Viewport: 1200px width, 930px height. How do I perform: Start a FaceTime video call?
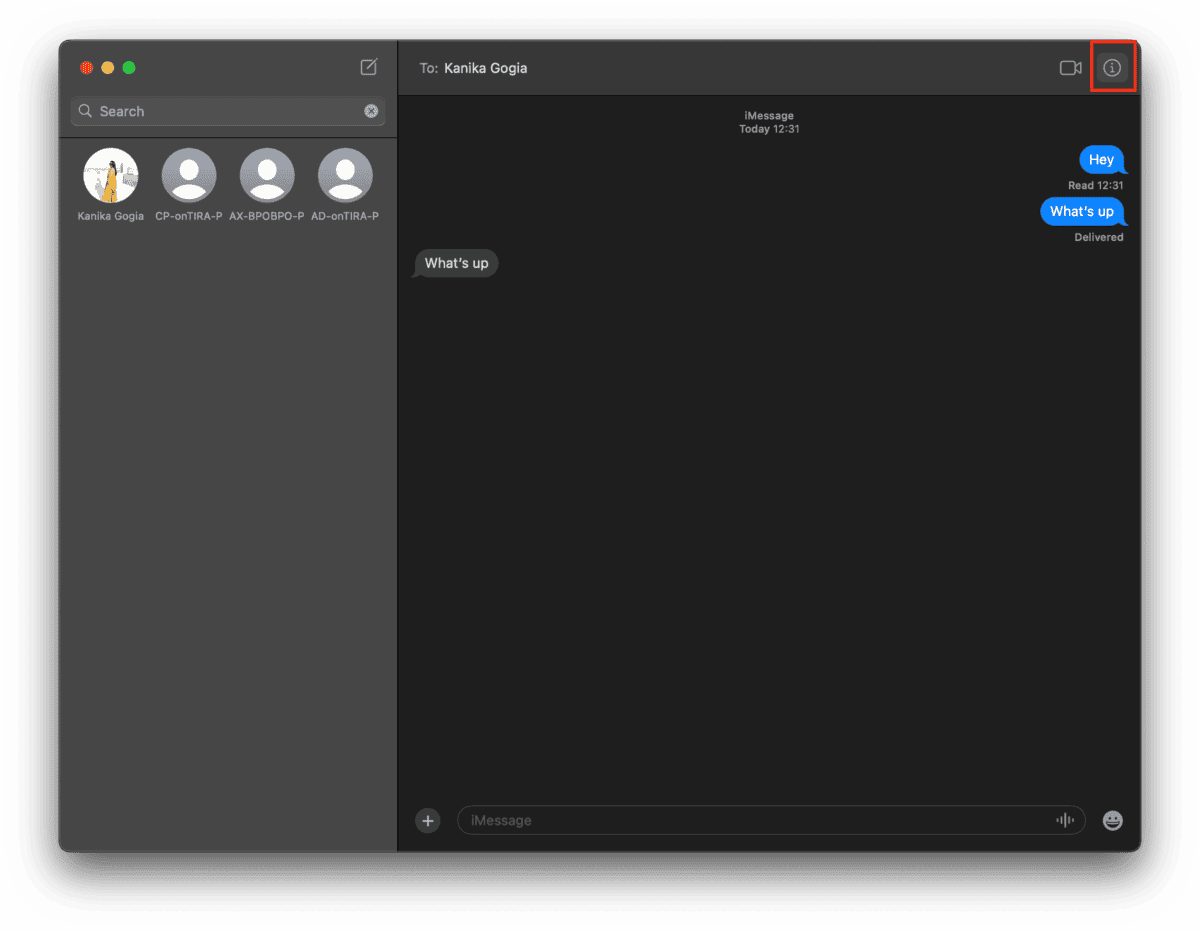coord(1071,68)
